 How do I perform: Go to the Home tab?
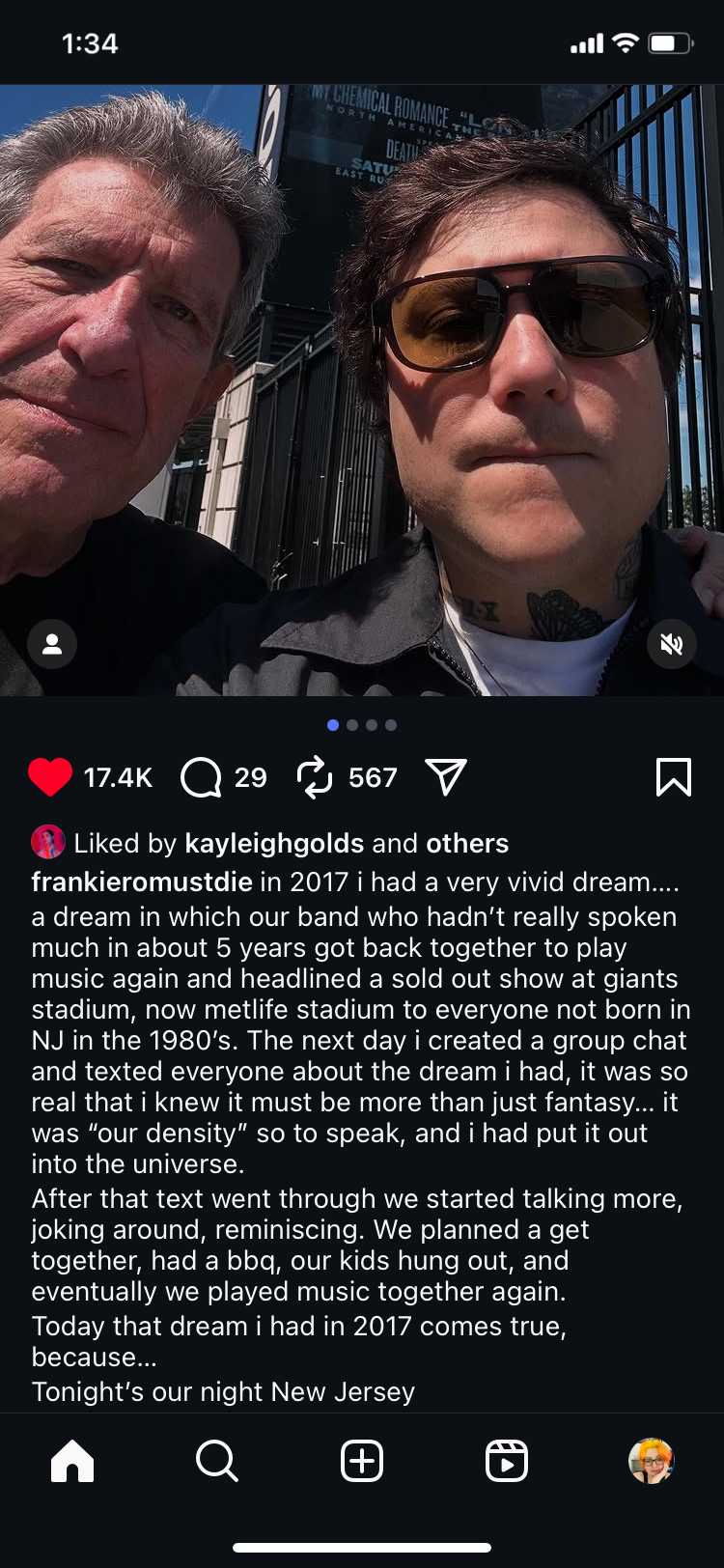tap(72, 1461)
